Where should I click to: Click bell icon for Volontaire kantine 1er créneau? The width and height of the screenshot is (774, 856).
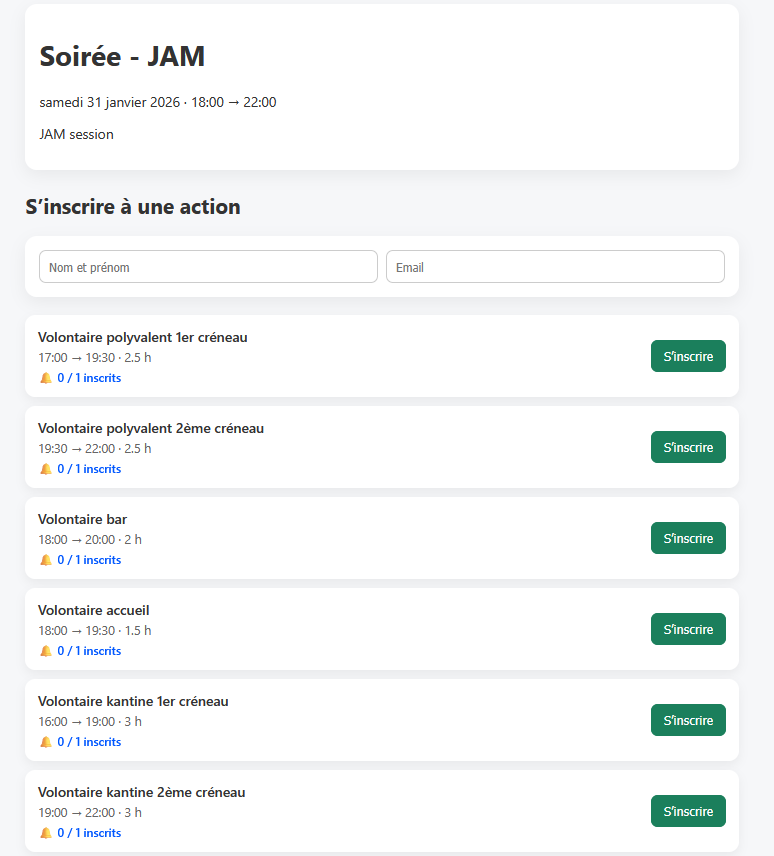[45, 742]
